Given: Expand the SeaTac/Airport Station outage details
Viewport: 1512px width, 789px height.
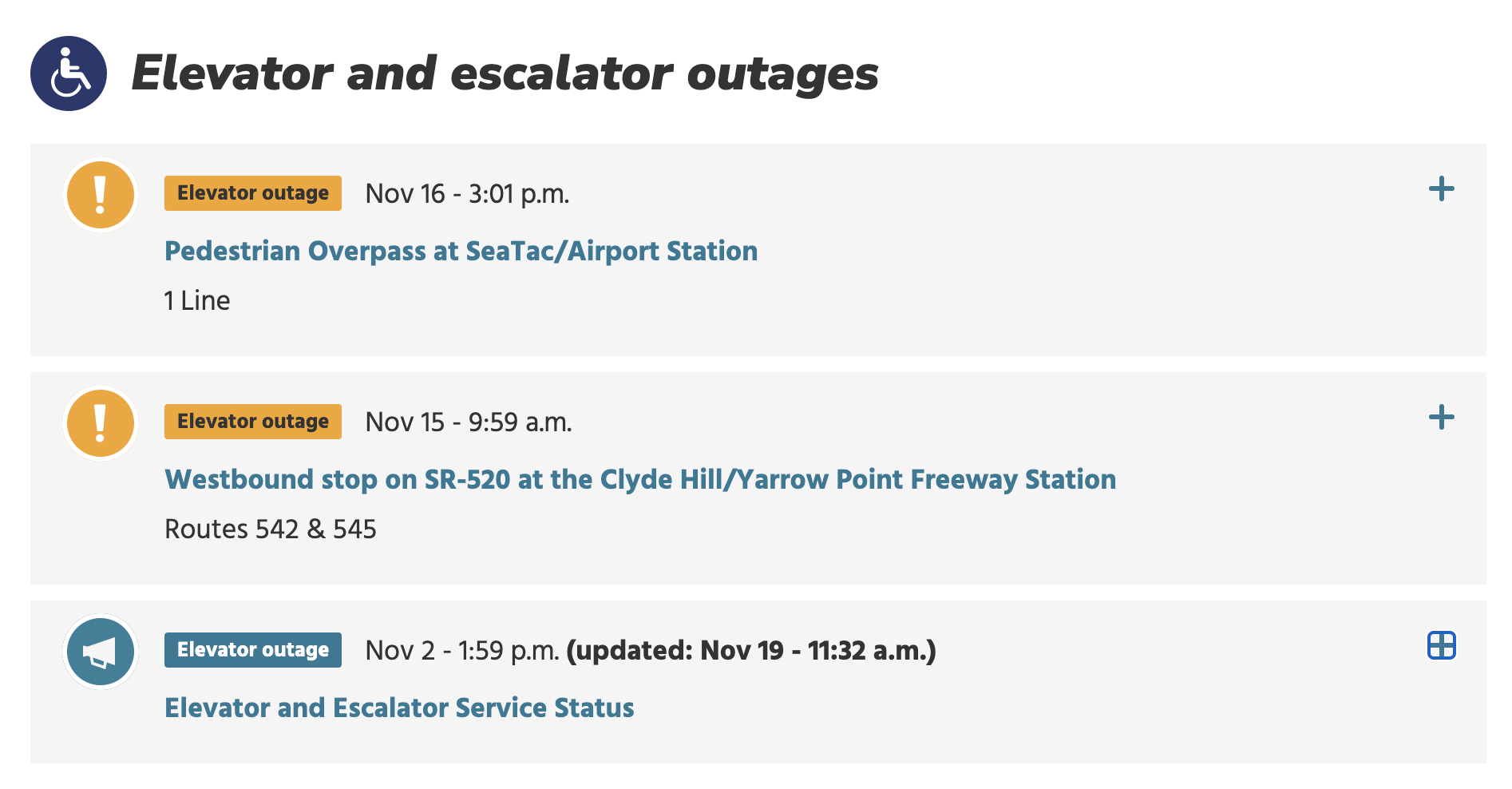Looking at the screenshot, I should click(1441, 189).
